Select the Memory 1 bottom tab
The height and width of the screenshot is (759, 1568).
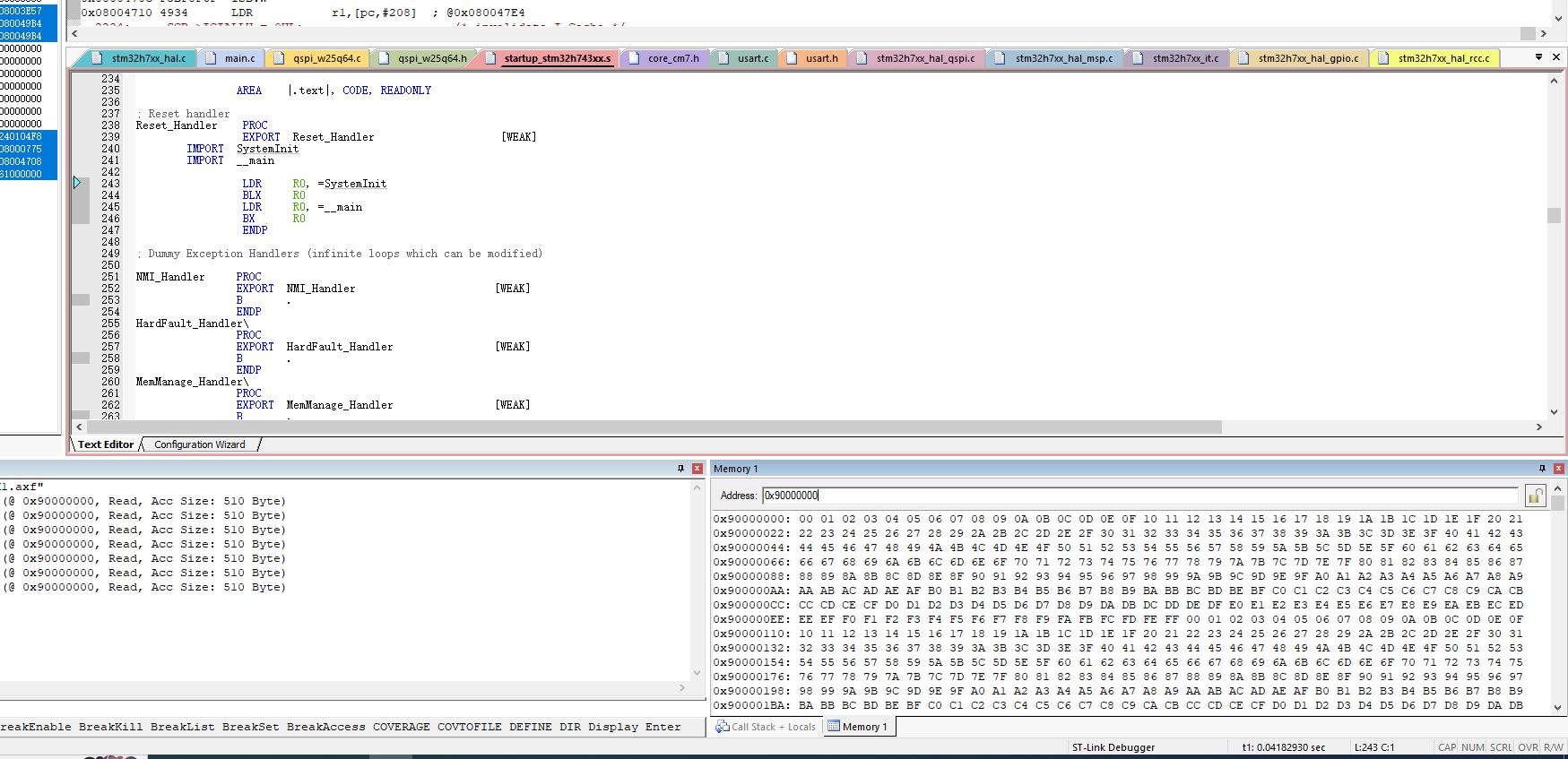point(858,727)
